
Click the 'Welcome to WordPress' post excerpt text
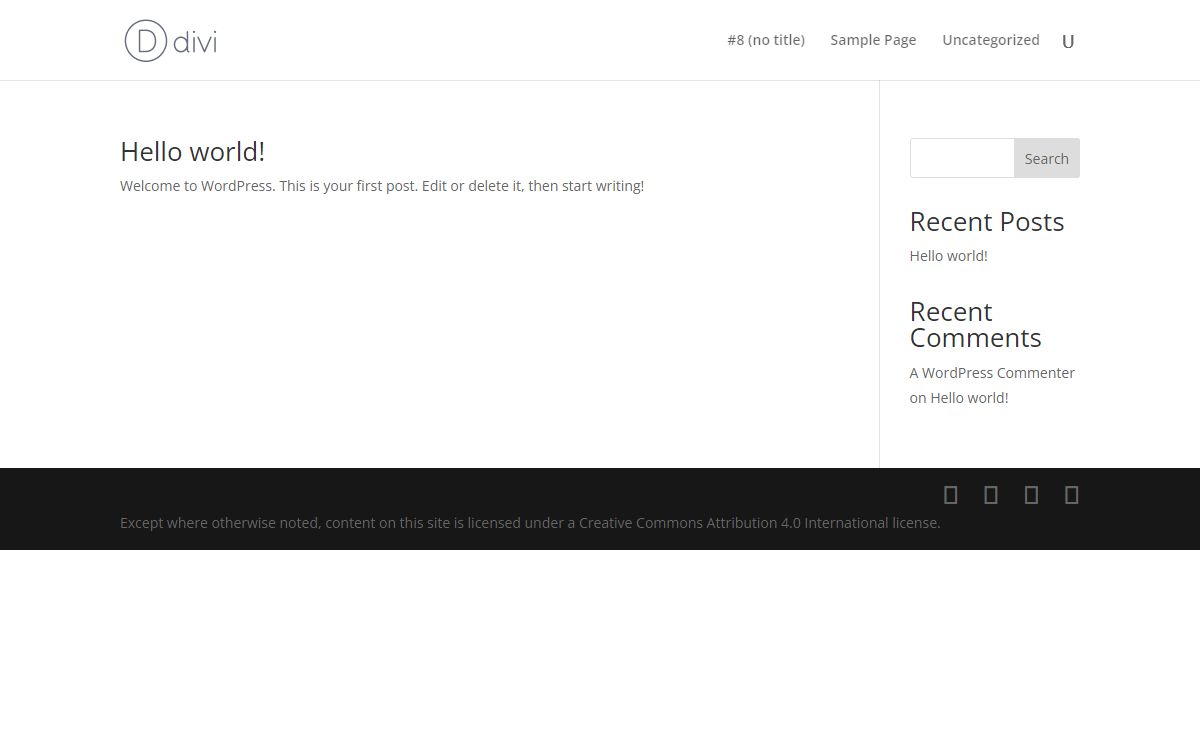(x=382, y=186)
